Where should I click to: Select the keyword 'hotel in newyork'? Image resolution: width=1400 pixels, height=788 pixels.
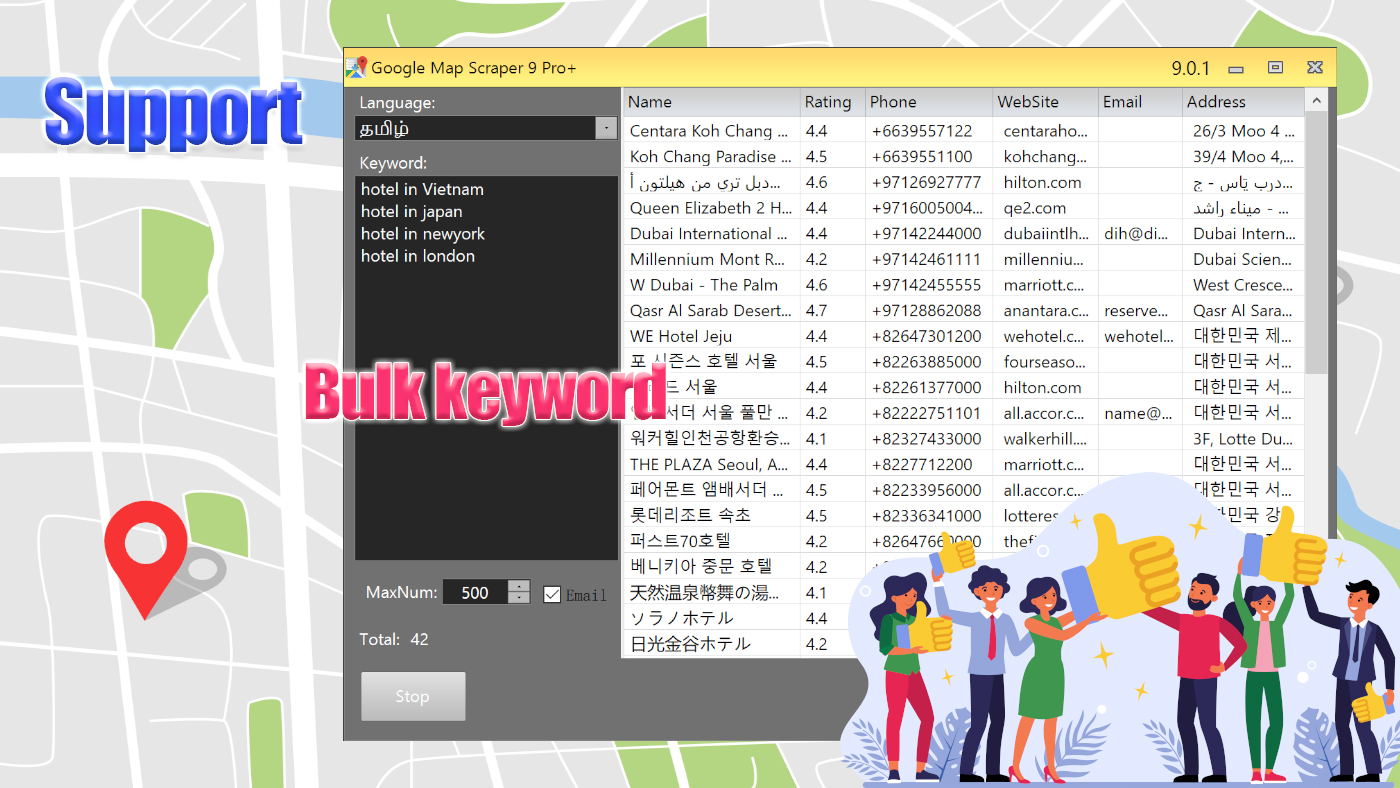tap(420, 233)
